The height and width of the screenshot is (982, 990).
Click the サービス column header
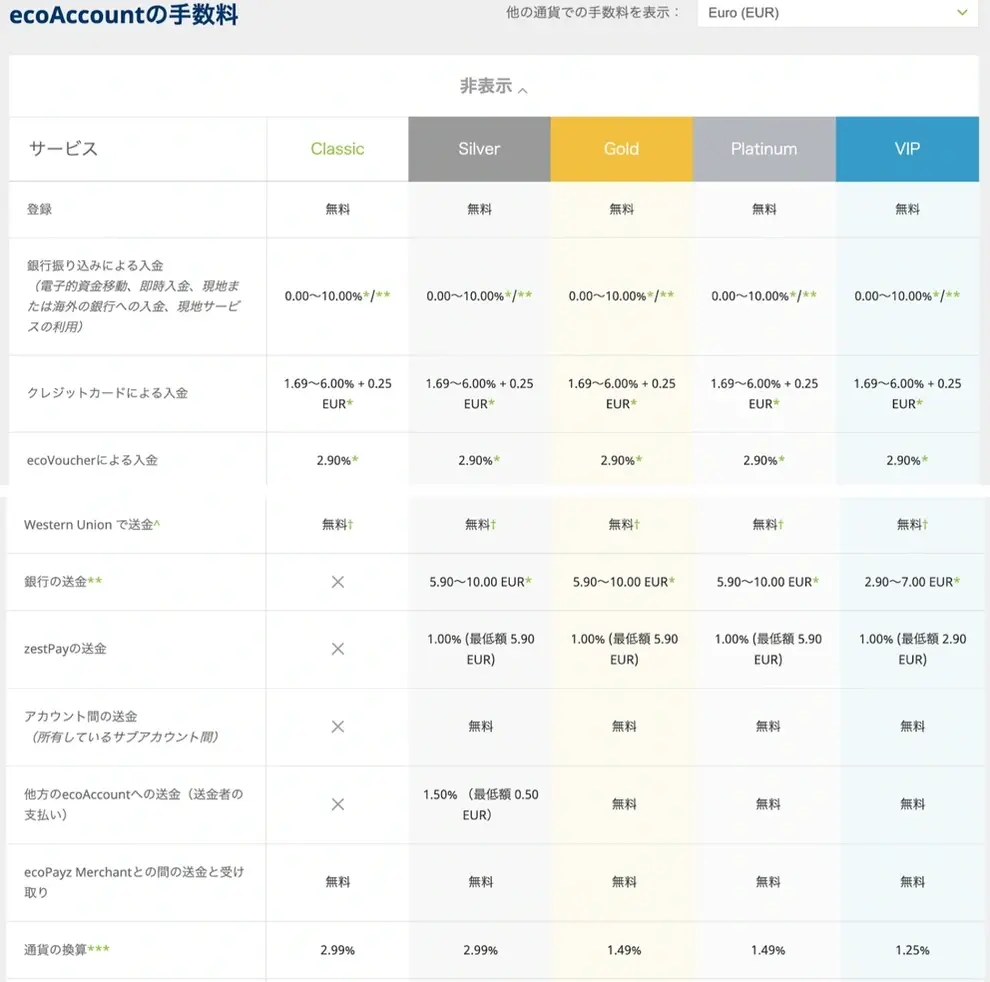click(63, 149)
